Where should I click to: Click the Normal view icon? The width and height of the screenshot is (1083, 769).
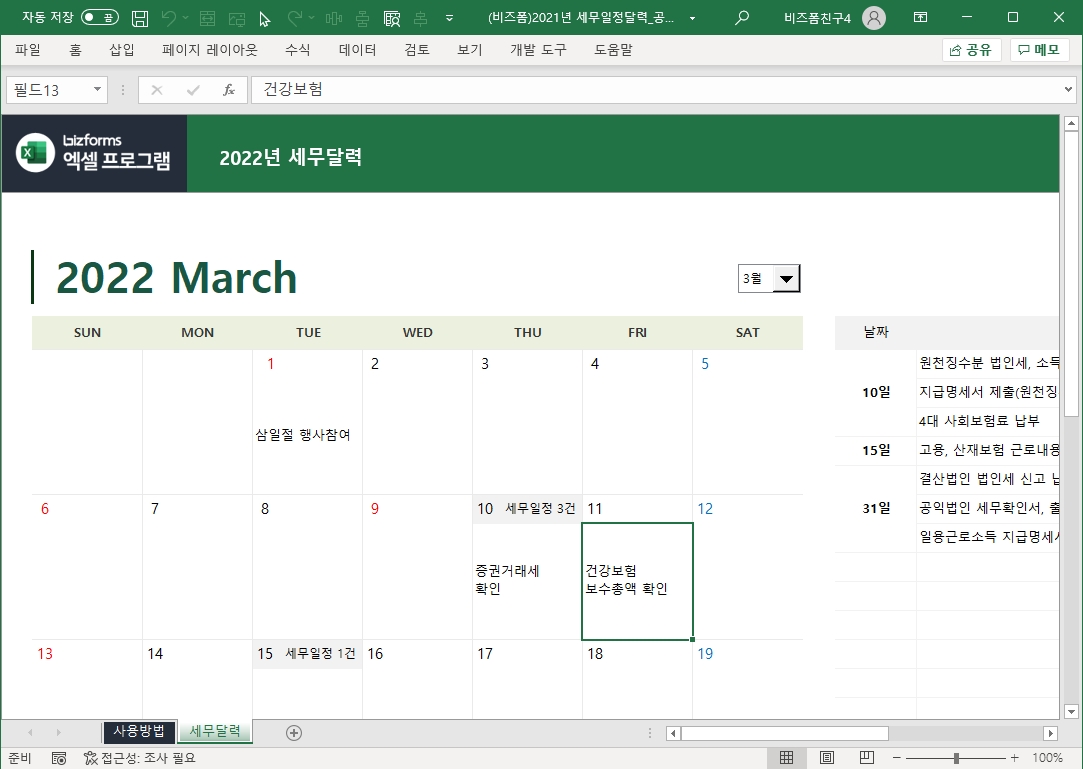pos(787,758)
